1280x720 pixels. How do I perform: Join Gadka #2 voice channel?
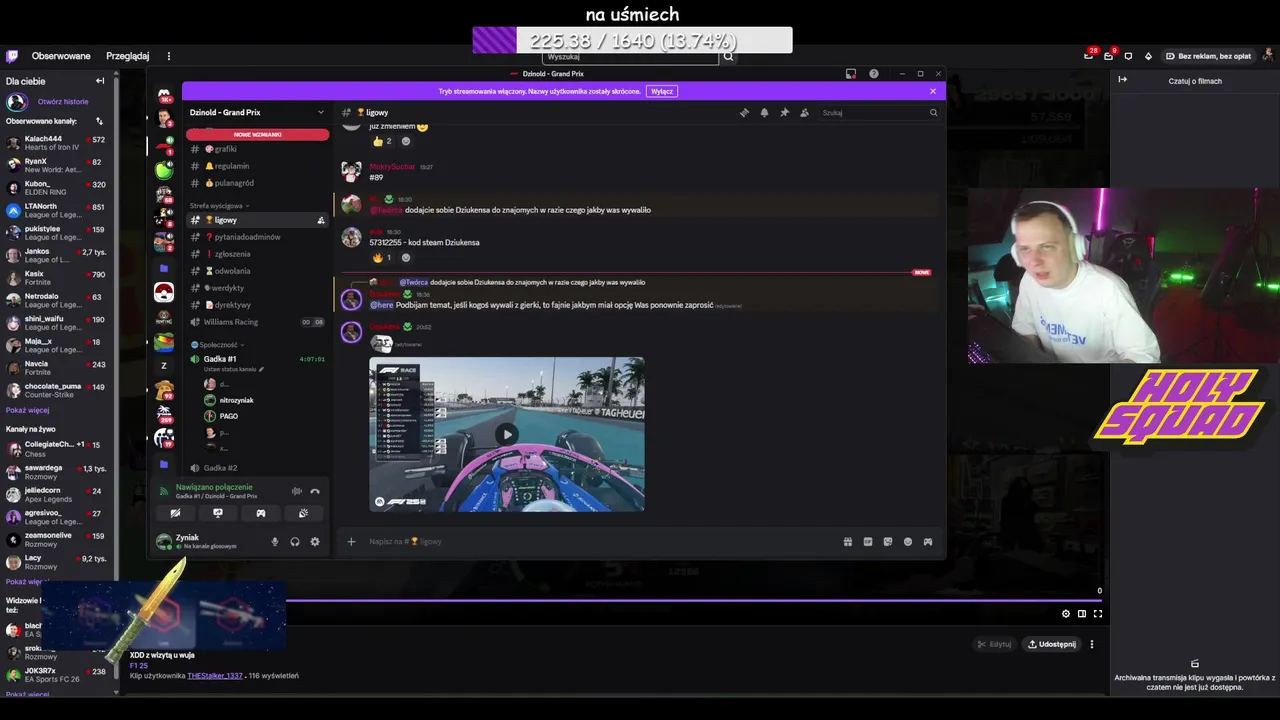tap(257, 468)
